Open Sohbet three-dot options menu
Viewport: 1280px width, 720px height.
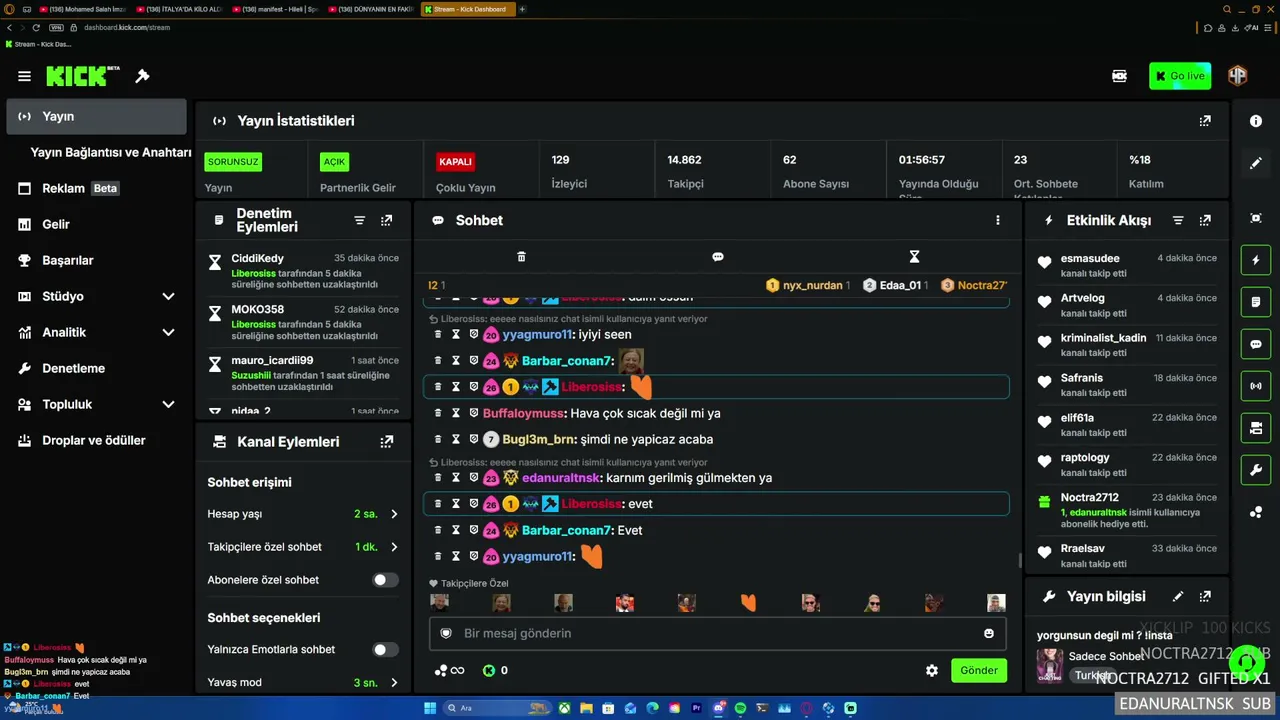(997, 220)
